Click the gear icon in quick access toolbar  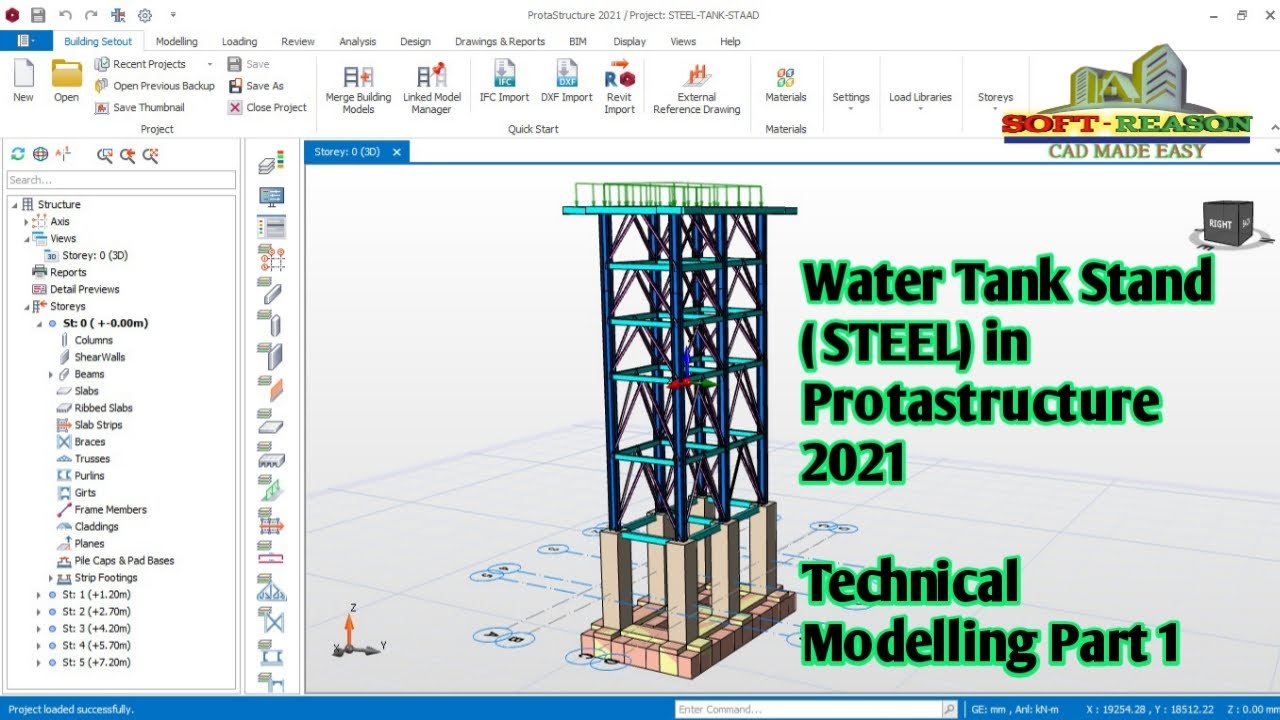pos(145,15)
